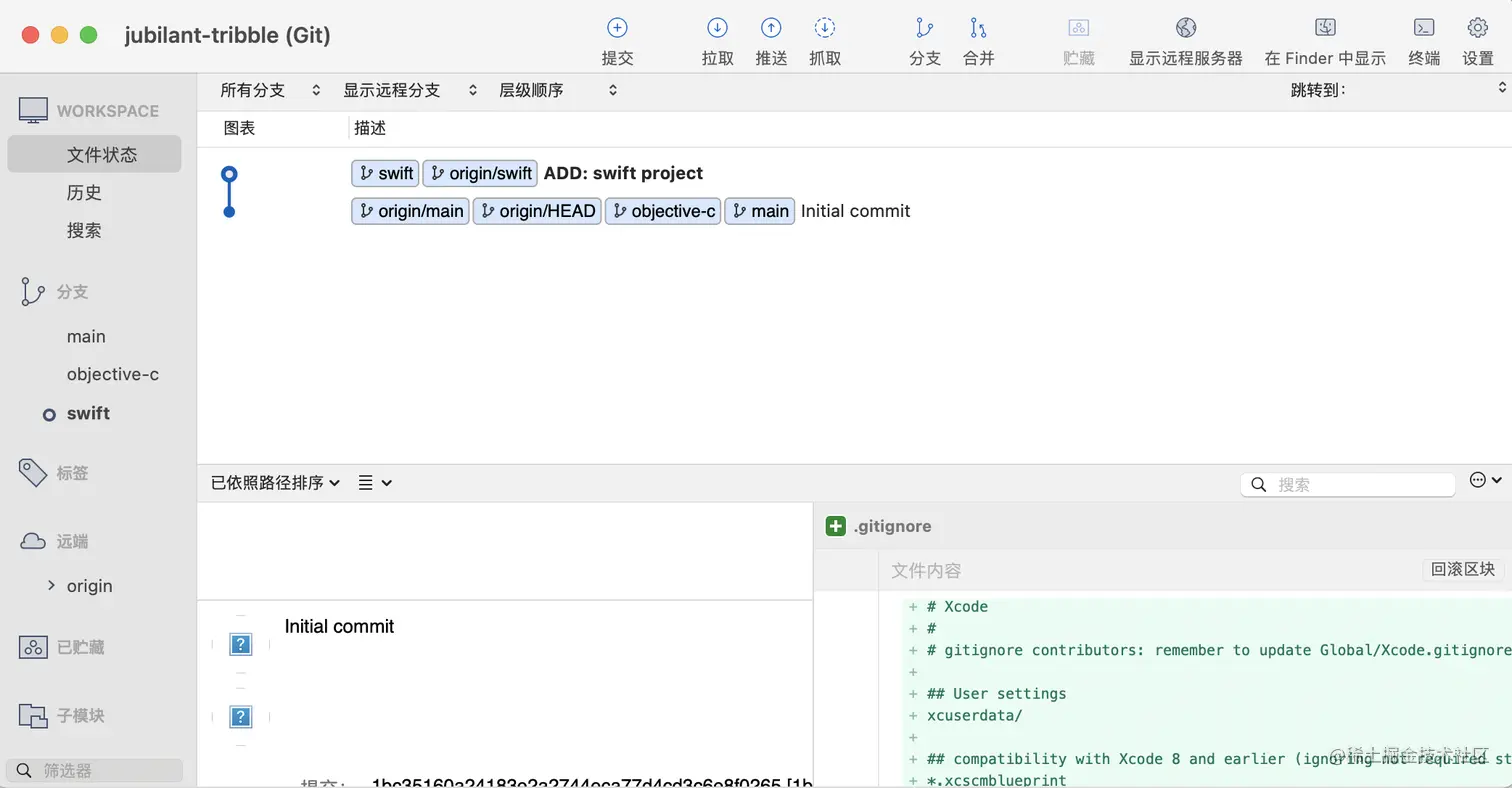Click the 已贮藏 stash icon in the sidebar
This screenshot has height=788, width=1512.
(33, 647)
